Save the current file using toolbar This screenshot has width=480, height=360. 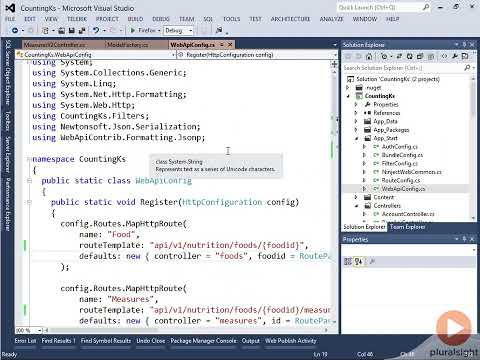tap(71, 30)
